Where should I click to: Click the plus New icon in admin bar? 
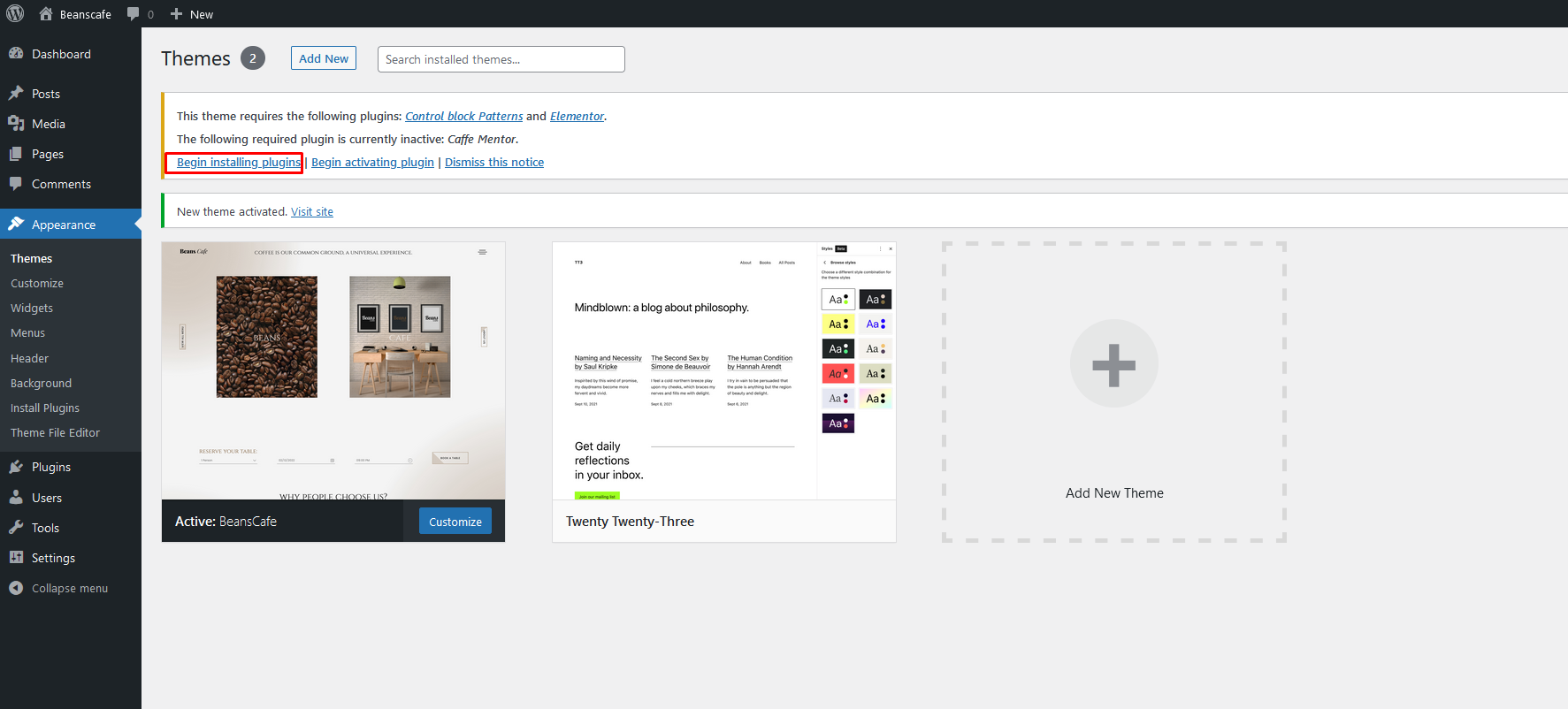pyautogui.click(x=176, y=14)
